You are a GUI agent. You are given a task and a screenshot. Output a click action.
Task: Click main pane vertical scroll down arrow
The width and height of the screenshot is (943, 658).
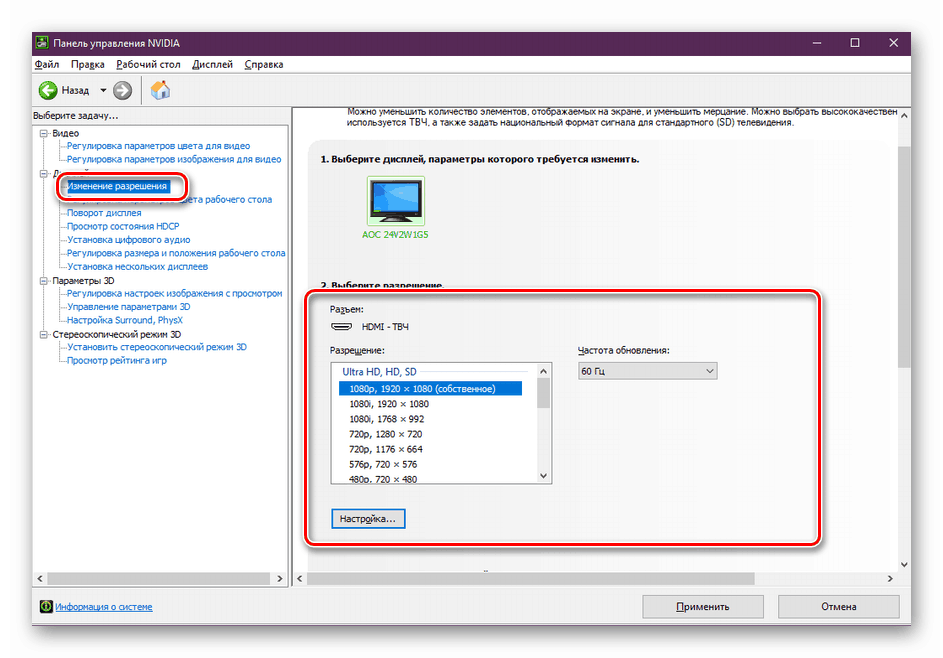pyautogui.click(x=904, y=564)
